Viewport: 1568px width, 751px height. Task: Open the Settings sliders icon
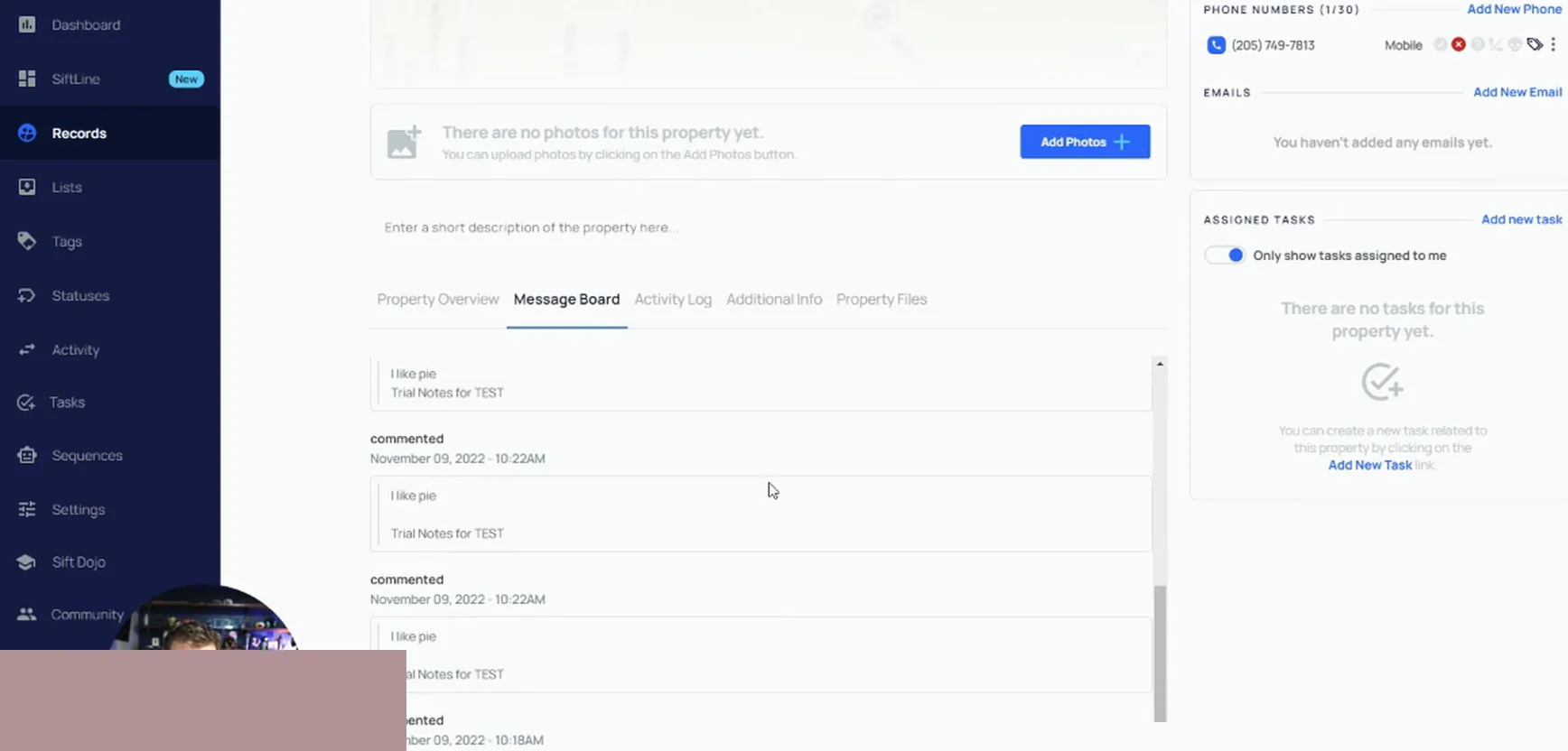[x=27, y=509]
